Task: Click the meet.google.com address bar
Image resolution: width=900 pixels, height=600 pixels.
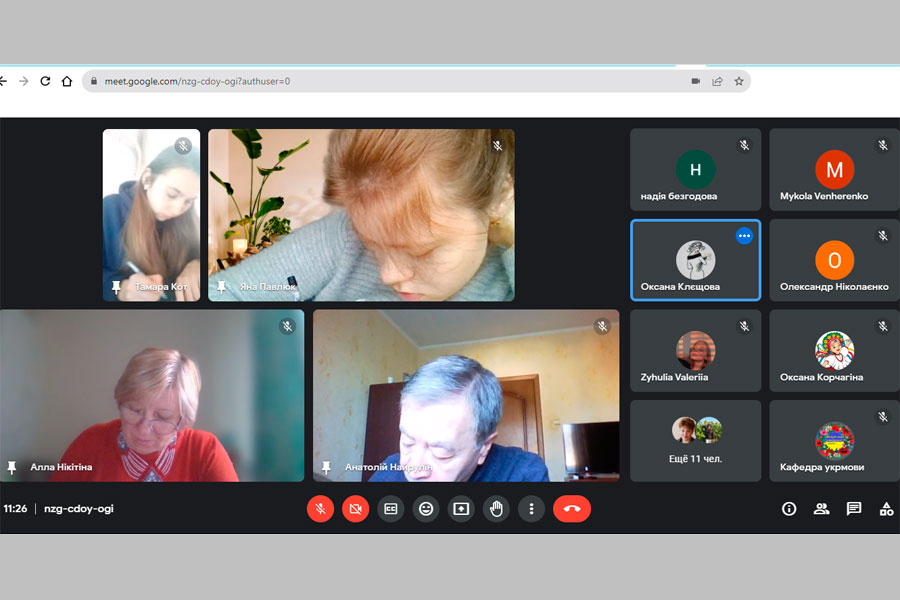Action: pyautogui.click(x=416, y=82)
